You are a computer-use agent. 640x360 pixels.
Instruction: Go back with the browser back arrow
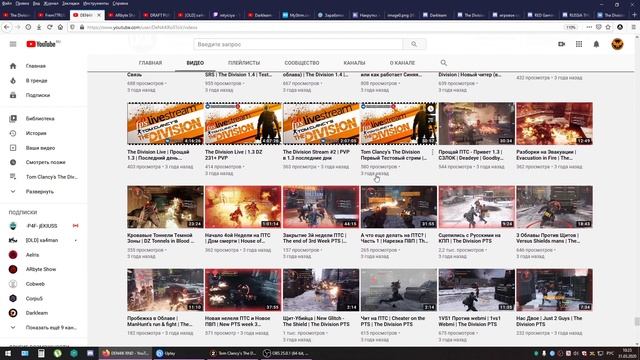(7, 27)
